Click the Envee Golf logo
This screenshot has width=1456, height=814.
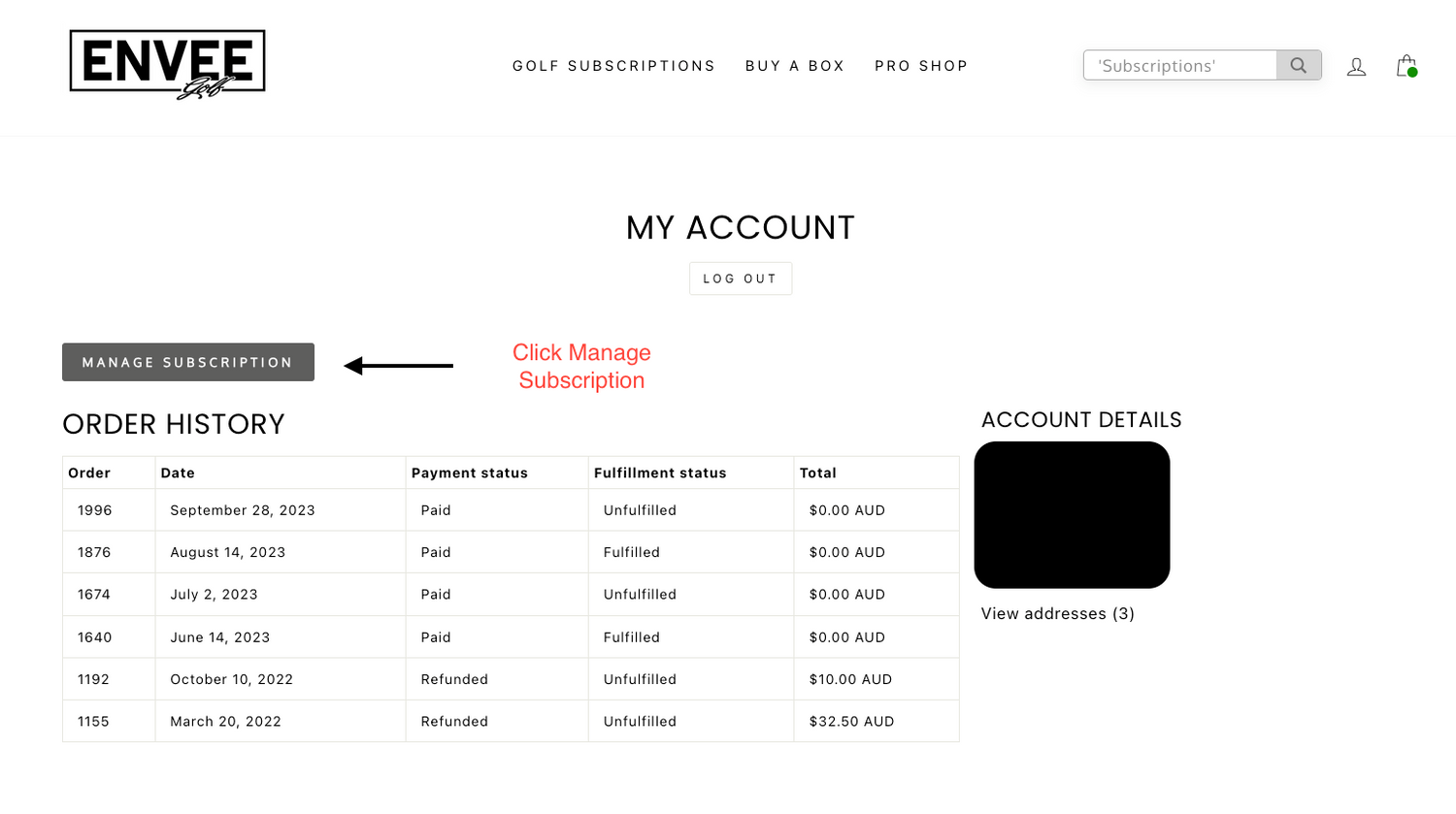pos(167,64)
